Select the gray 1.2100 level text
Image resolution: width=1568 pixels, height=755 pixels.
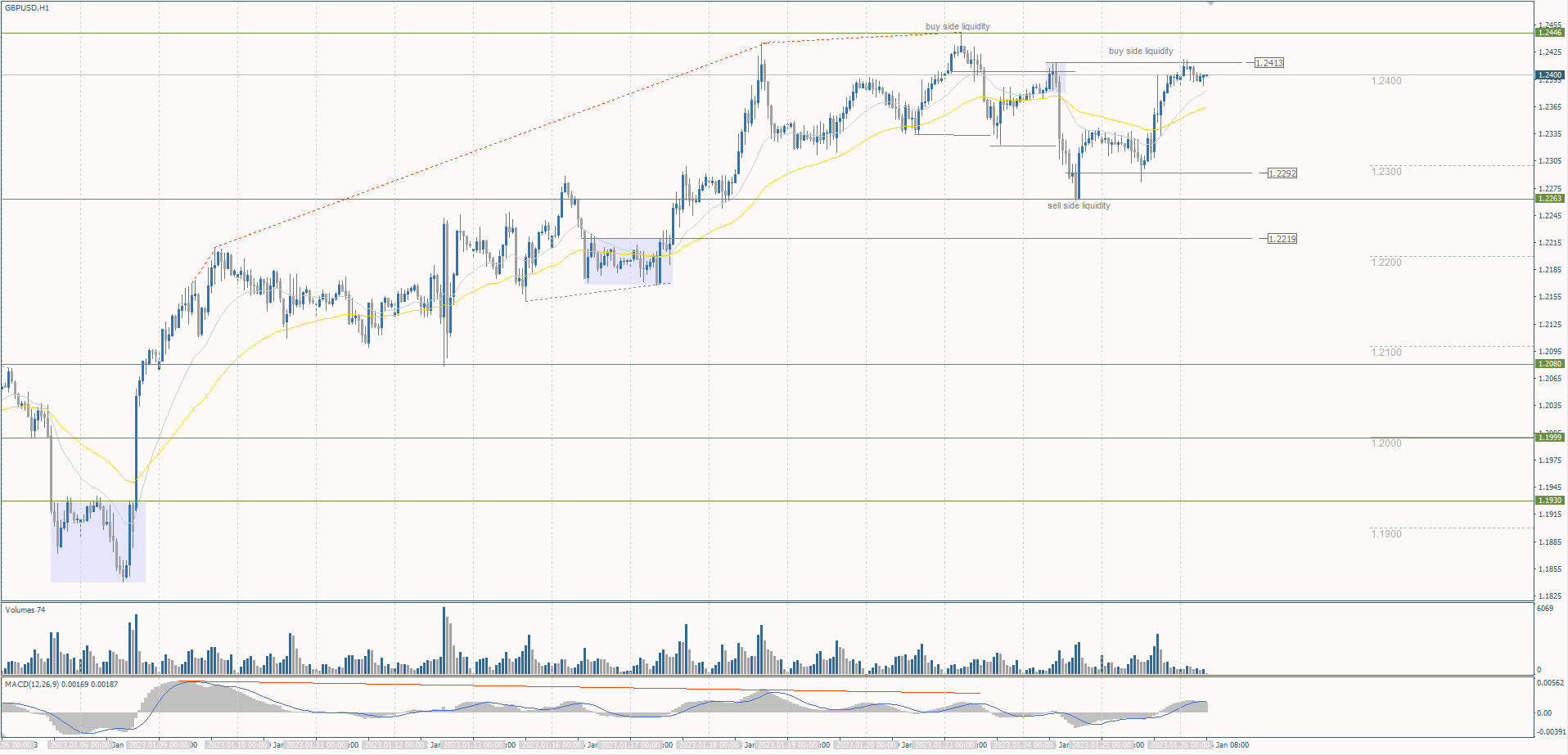(x=1386, y=353)
